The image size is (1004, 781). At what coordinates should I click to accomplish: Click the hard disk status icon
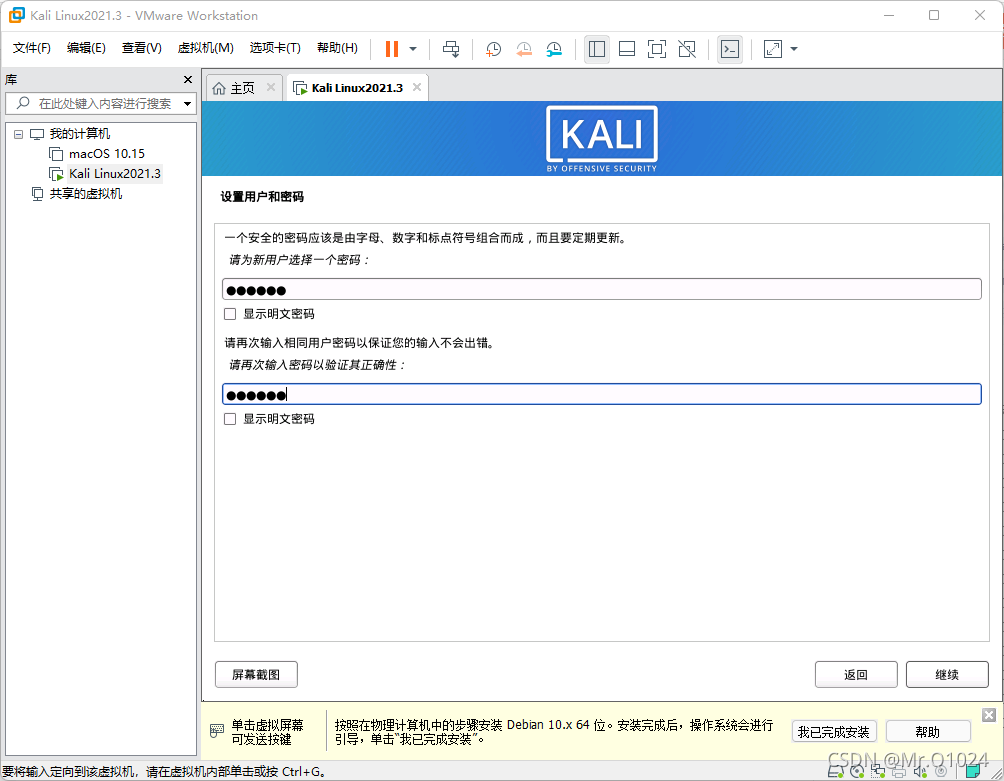click(836, 771)
